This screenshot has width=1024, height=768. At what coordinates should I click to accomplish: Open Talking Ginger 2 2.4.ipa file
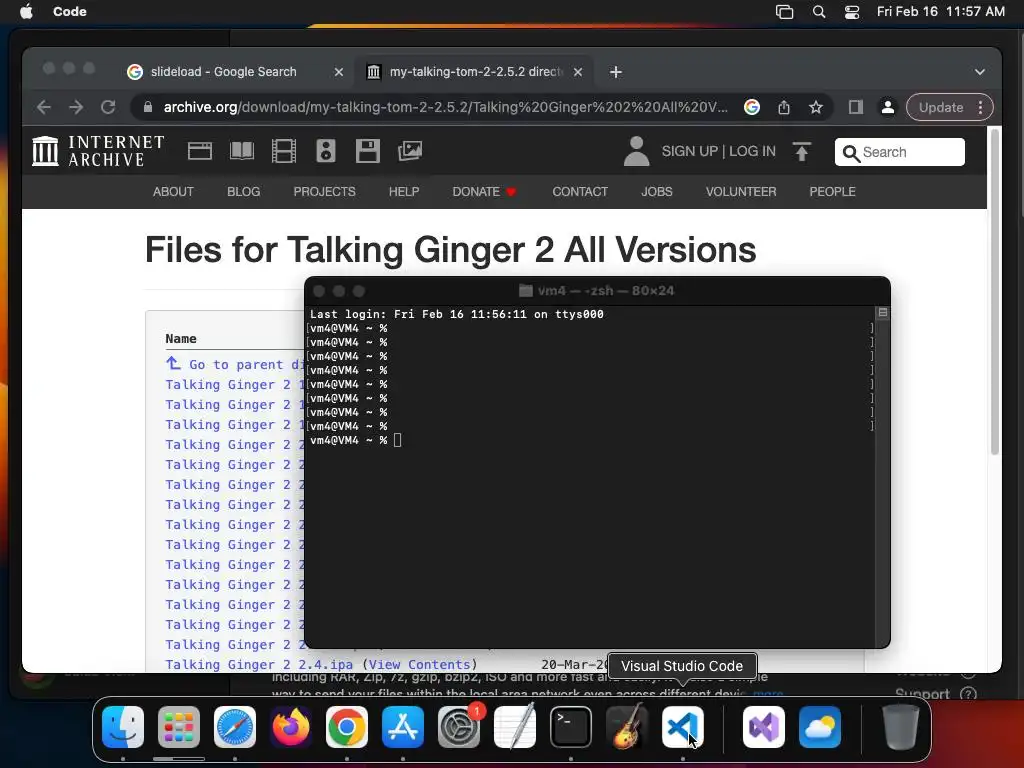pos(259,664)
